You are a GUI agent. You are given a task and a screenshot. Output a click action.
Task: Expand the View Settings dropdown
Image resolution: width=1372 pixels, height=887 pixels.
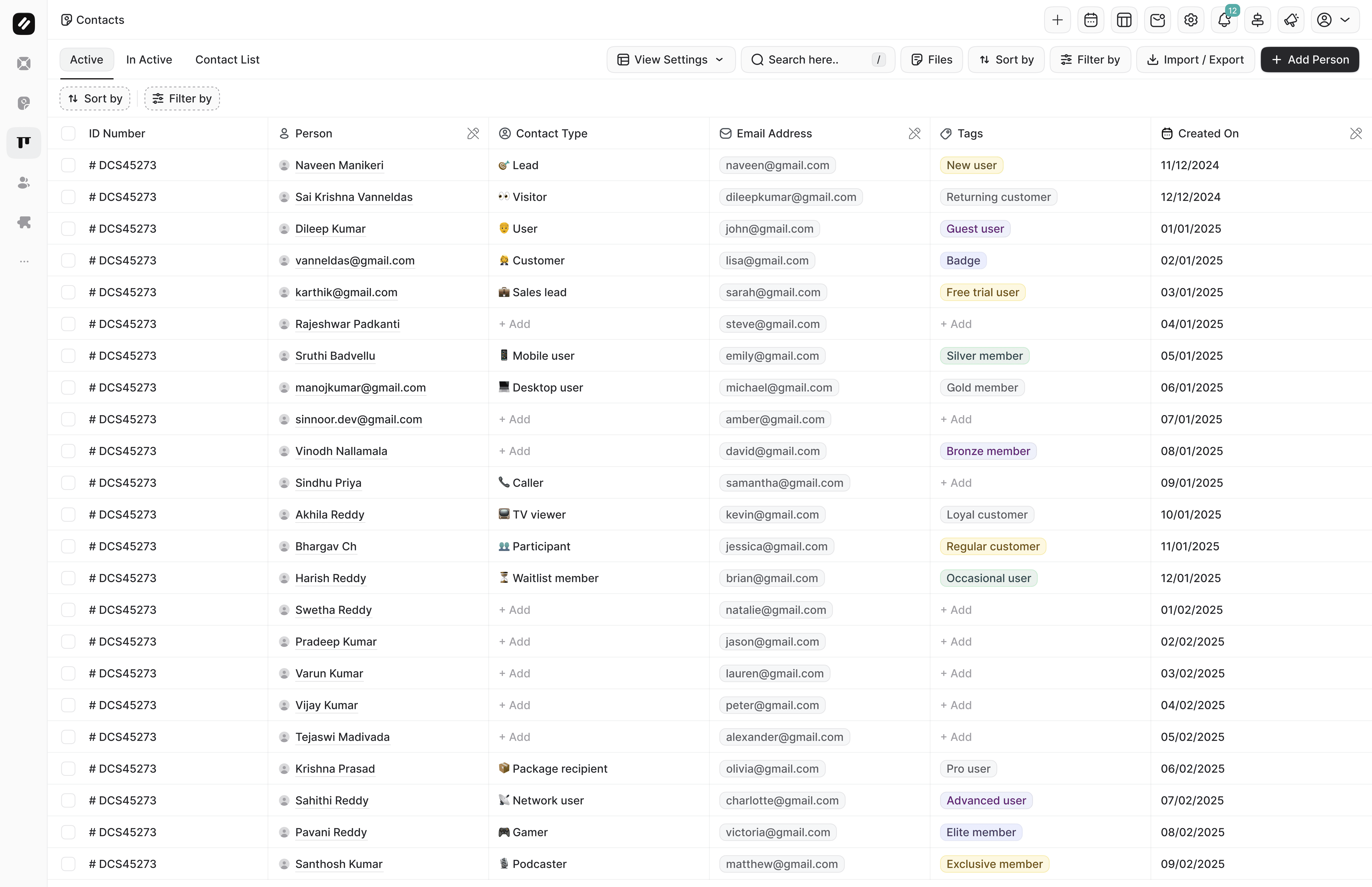[x=671, y=60]
